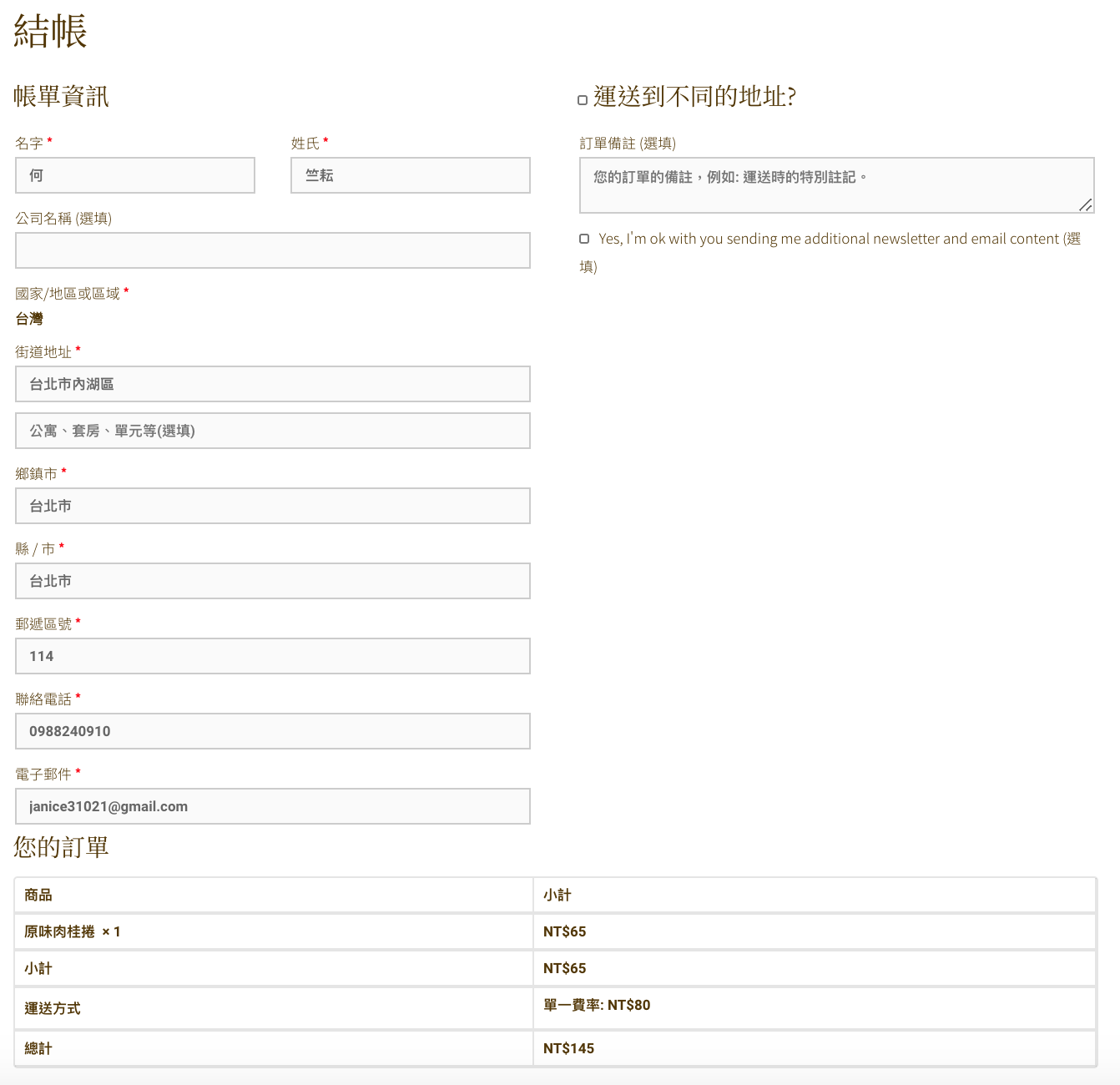
Task: Click the 訂單備註 order notes textarea
Action: click(x=836, y=185)
